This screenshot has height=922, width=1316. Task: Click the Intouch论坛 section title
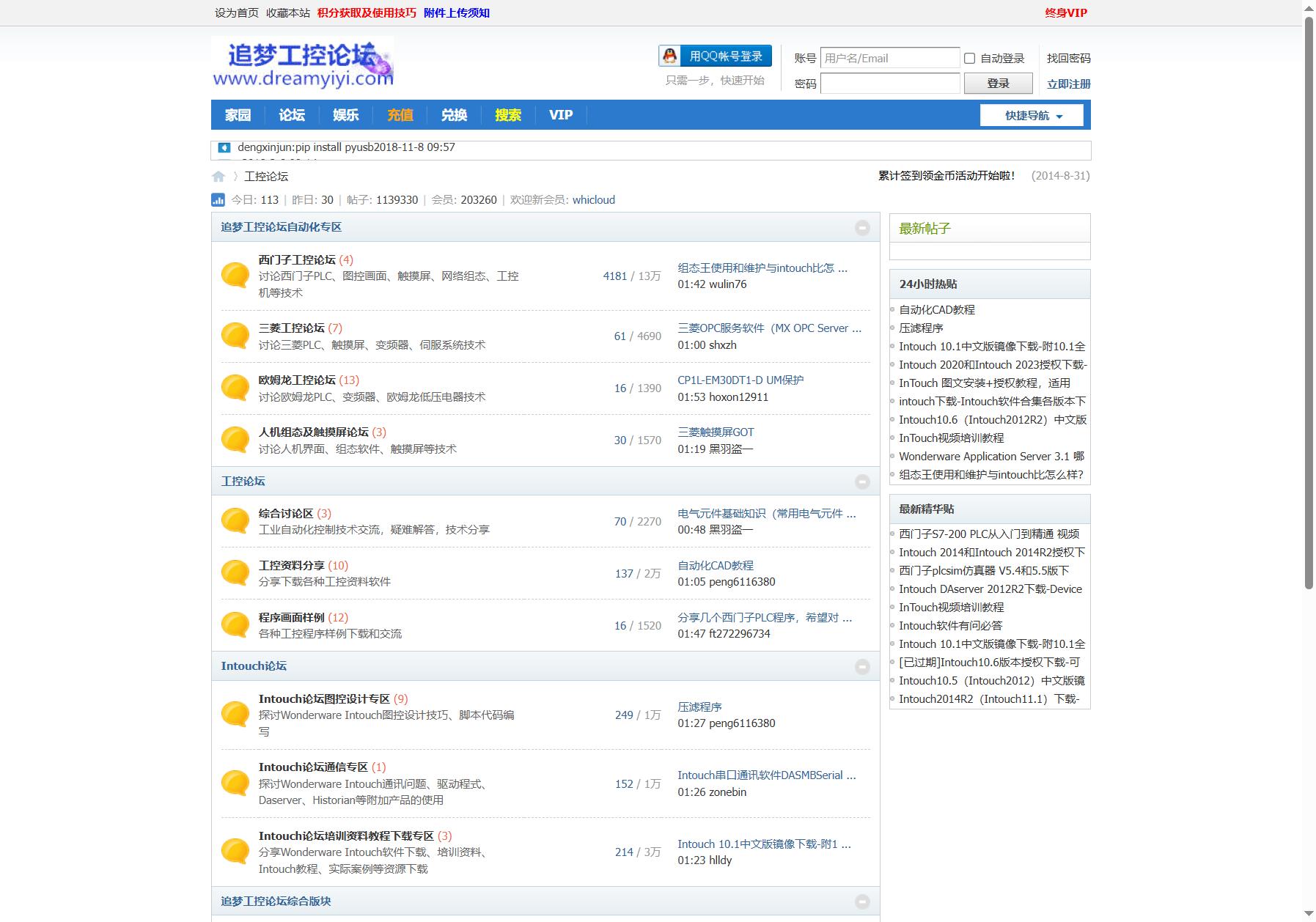pyautogui.click(x=254, y=665)
